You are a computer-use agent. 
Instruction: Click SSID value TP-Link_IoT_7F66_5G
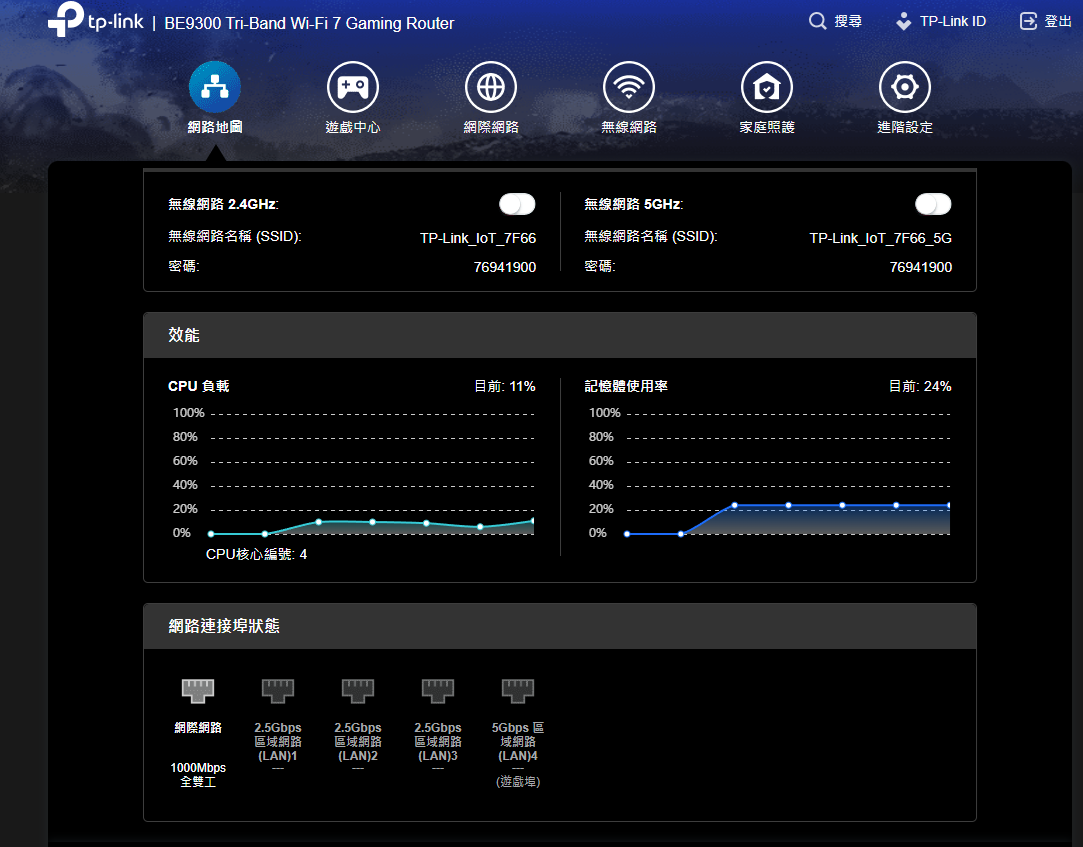click(x=881, y=238)
